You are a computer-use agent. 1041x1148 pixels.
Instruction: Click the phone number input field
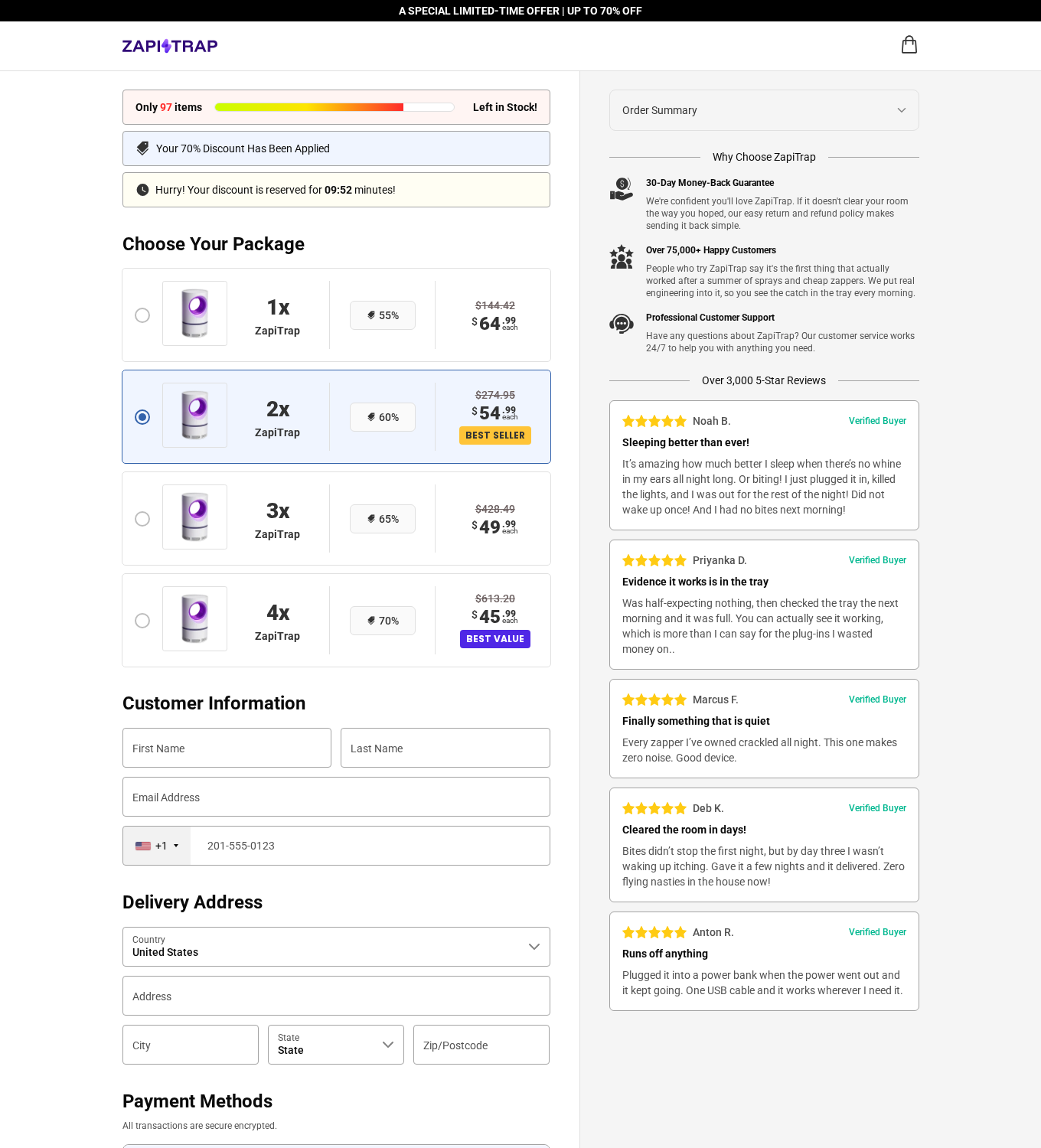point(370,846)
